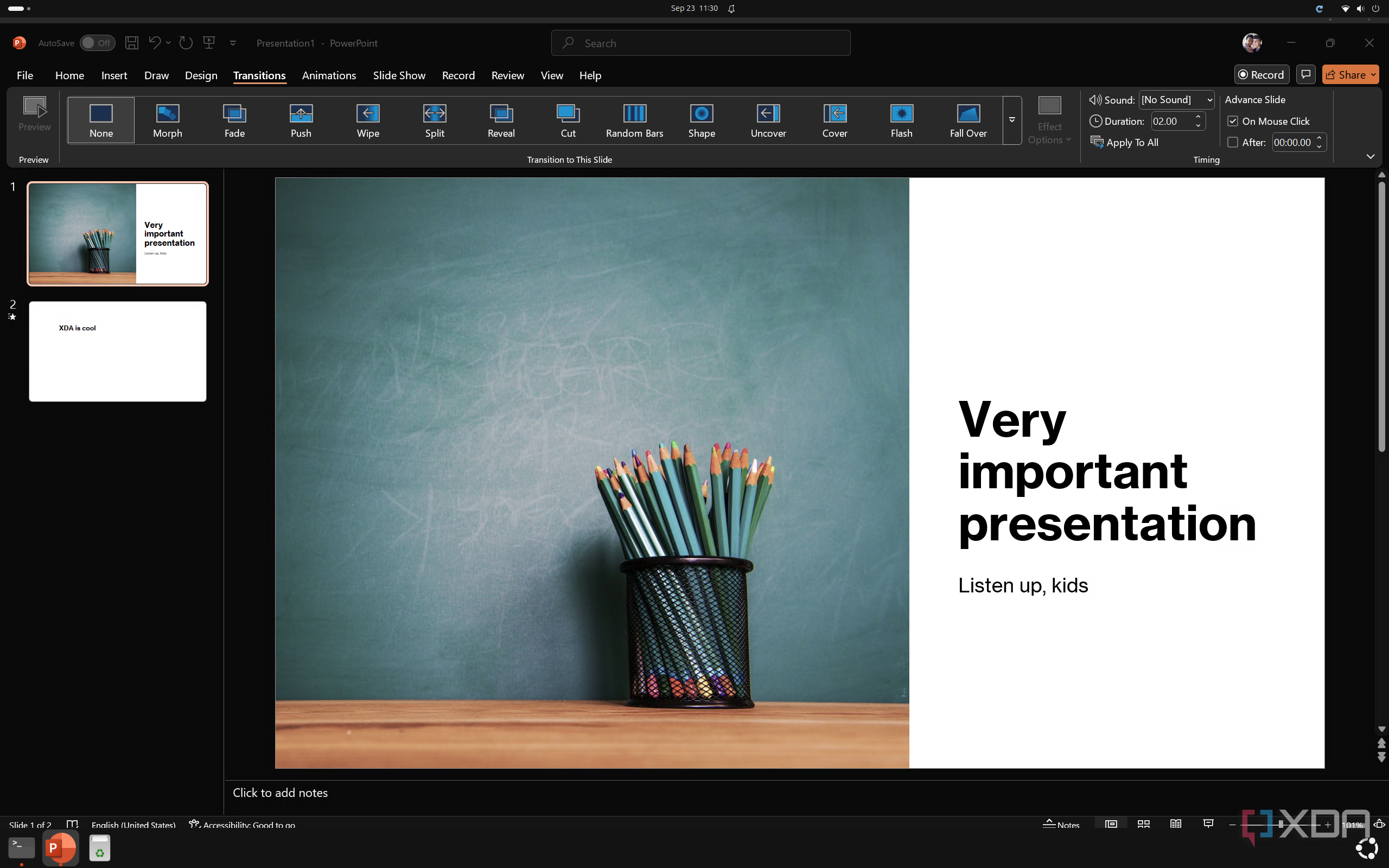The height and width of the screenshot is (868, 1389).
Task: Click Apply To All button
Action: pos(1124,142)
